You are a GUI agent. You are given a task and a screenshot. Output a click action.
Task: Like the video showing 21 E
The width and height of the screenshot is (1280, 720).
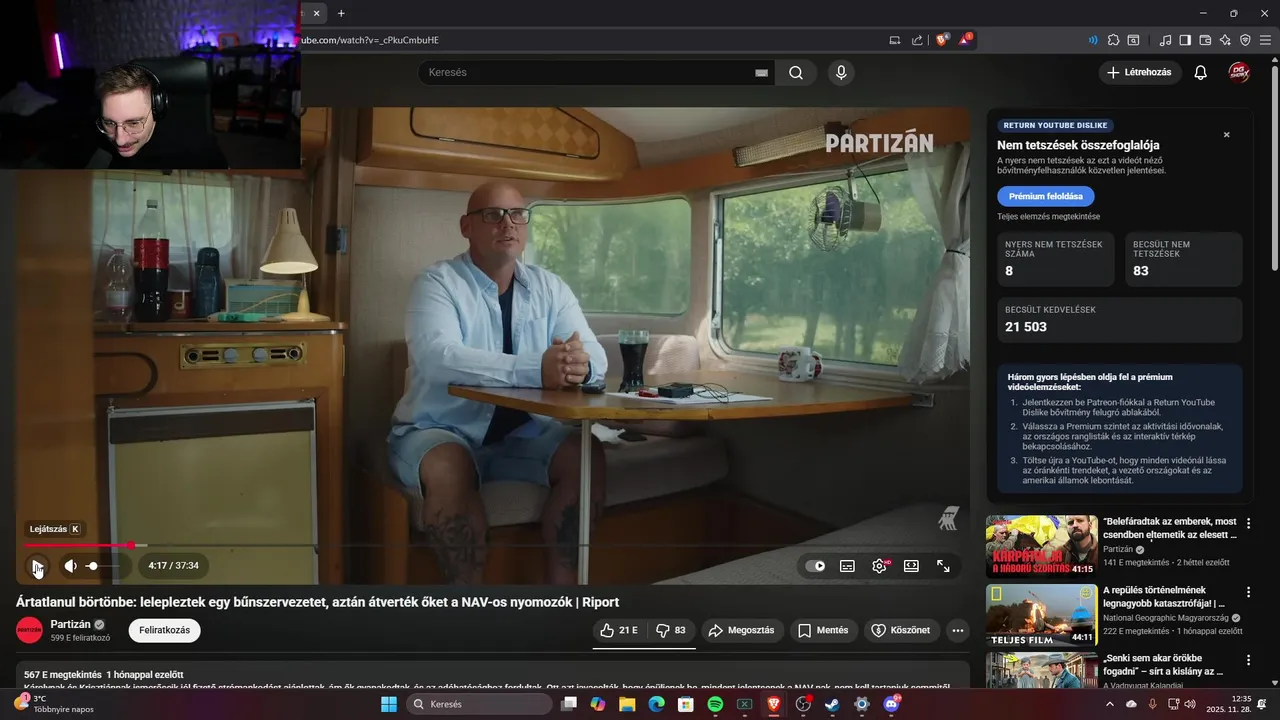tap(619, 630)
